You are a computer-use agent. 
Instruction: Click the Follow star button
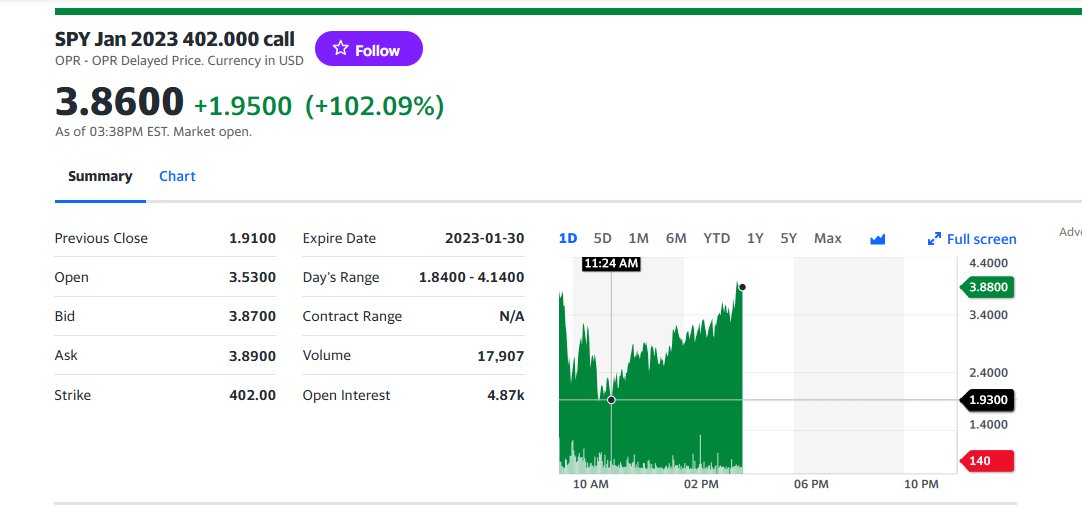(368, 49)
